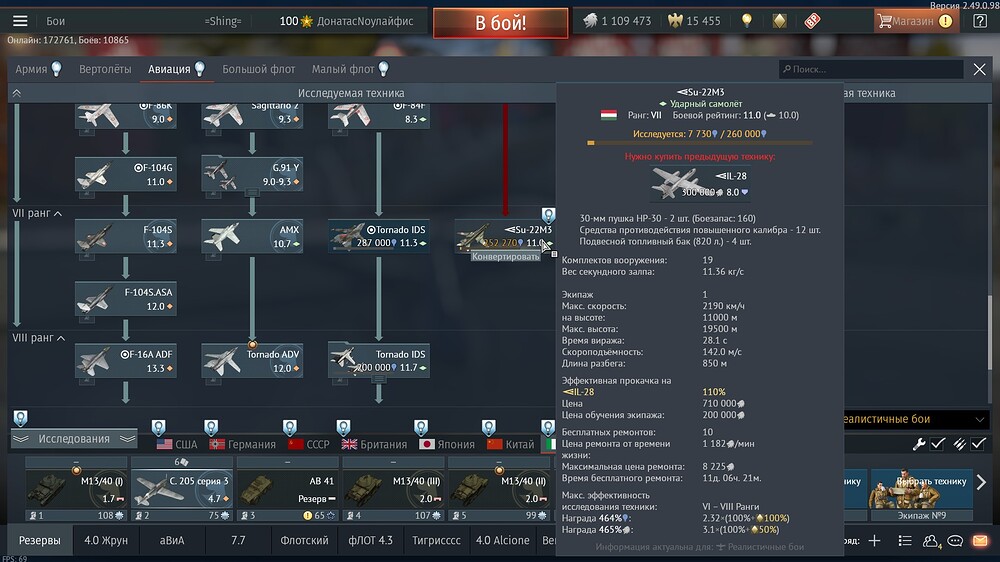The height and width of the screenshot is (562, 1000).
Task: Show next crew slots with right arrow
Action: [981, 482]
